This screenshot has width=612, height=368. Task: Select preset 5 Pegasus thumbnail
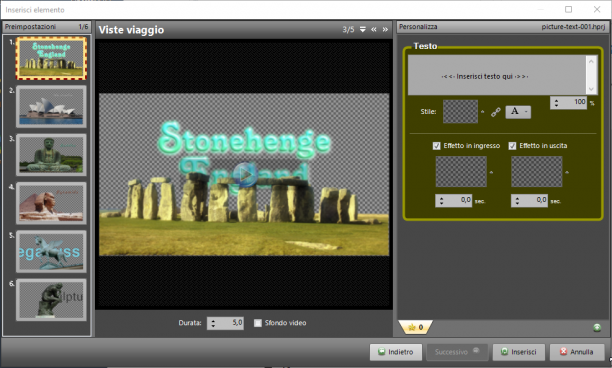(51, 252)
